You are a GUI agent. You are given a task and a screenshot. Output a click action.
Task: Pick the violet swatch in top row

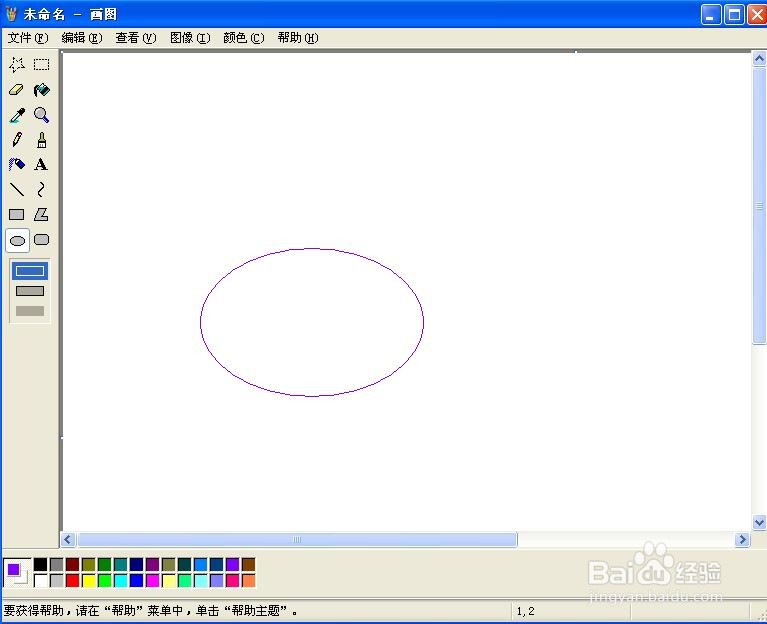point(232,564)
